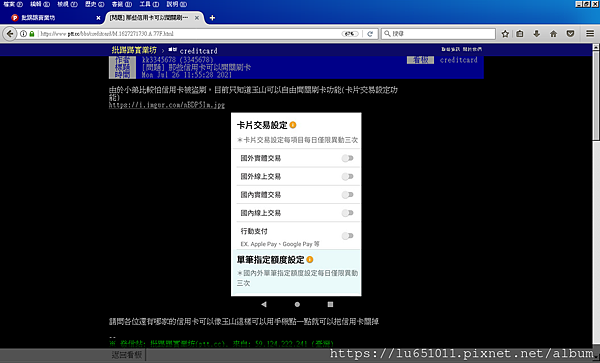Close the first tab 批踢踢實業坊
This screenshot has width=600, height=363.
click(98, 18)
